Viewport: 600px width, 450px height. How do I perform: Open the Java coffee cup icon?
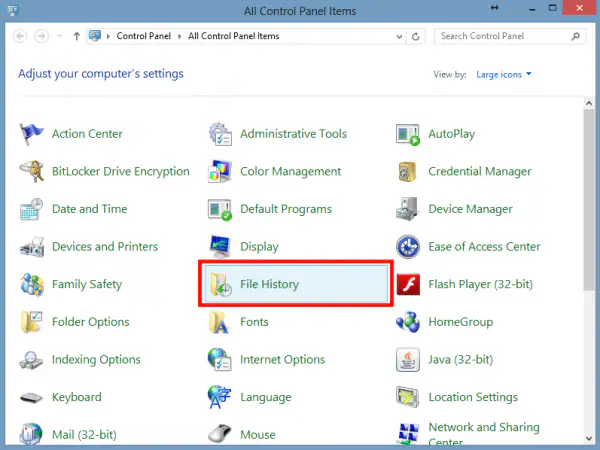408,360
